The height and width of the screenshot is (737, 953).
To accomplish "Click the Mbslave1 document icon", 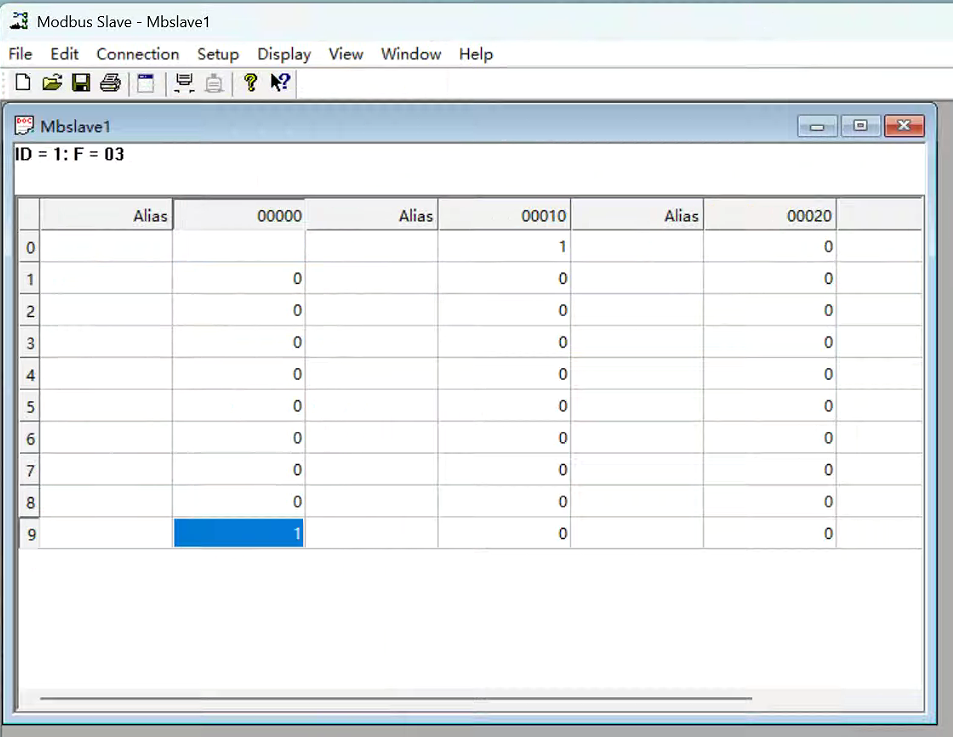I will point(24,126).
